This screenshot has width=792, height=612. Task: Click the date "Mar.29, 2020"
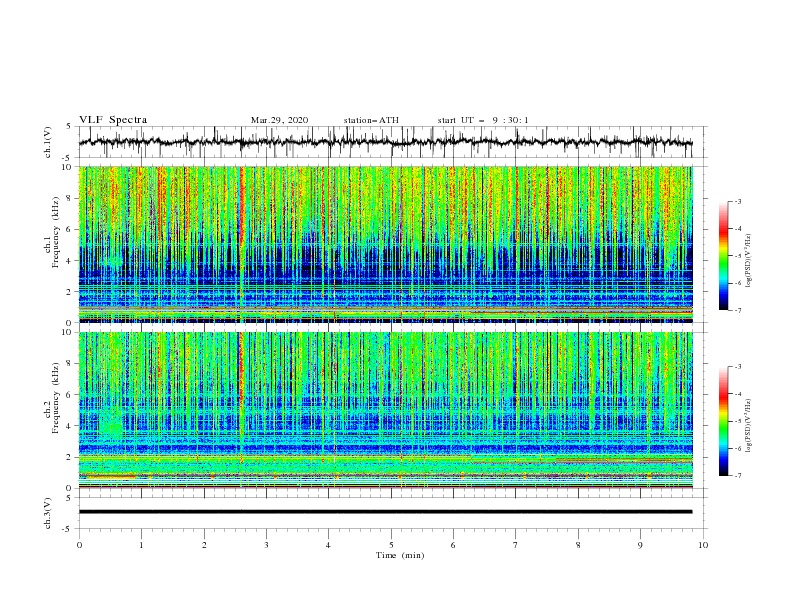tap(279, 120)
